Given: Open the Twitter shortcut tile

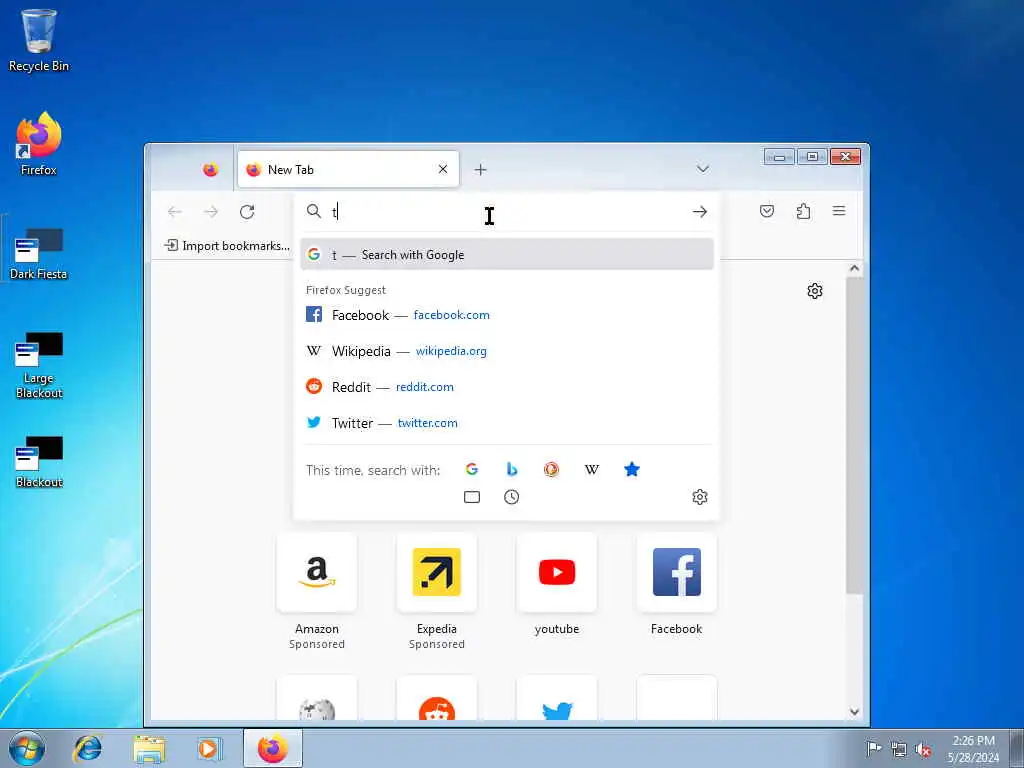Looking at the screenshot, I should coord(556,697).
